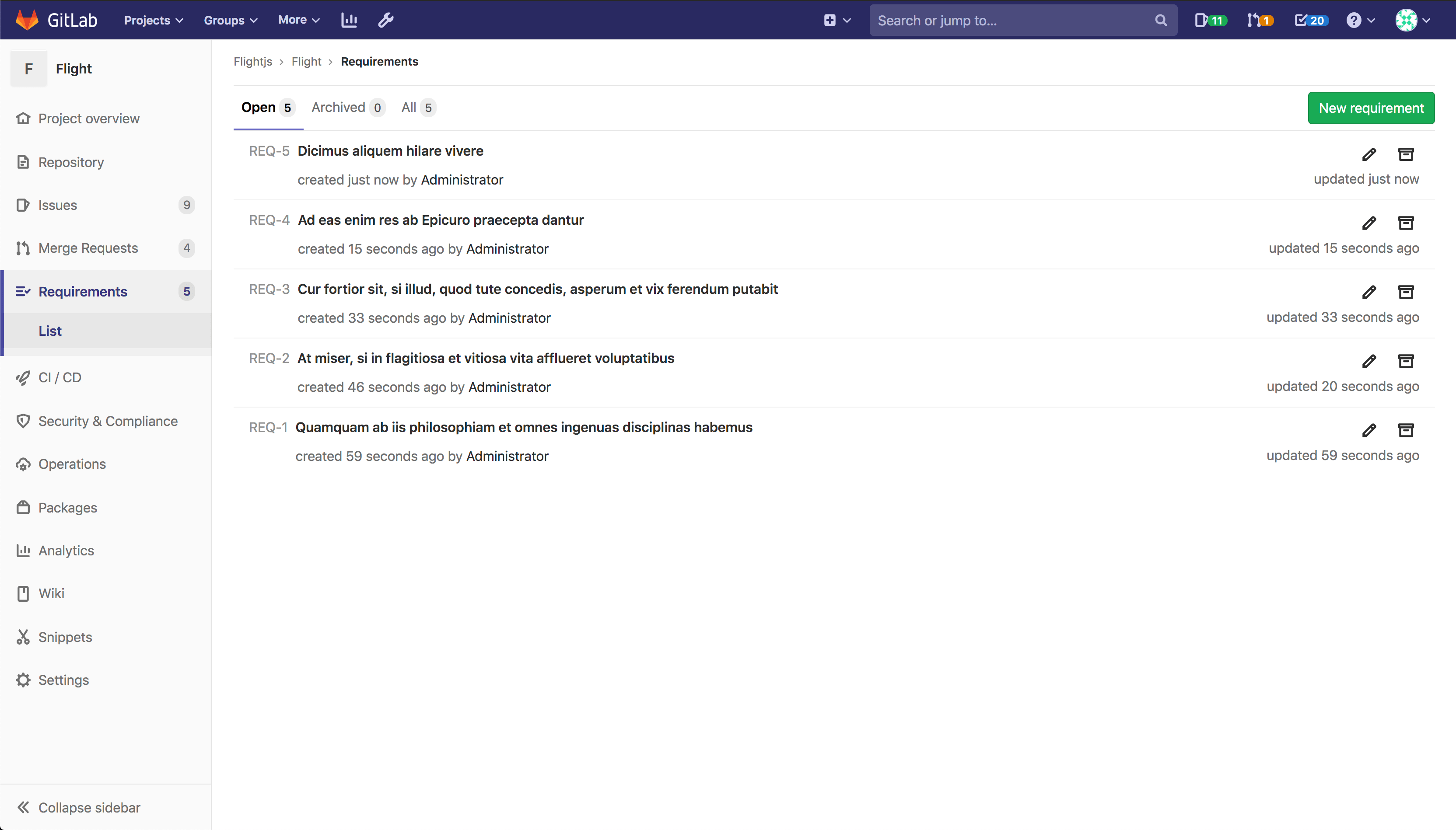Open the Admin Area wrench icon
The height and width of the screenshot is (830, 1456).
pyautogui.click(x=385, y=20)
